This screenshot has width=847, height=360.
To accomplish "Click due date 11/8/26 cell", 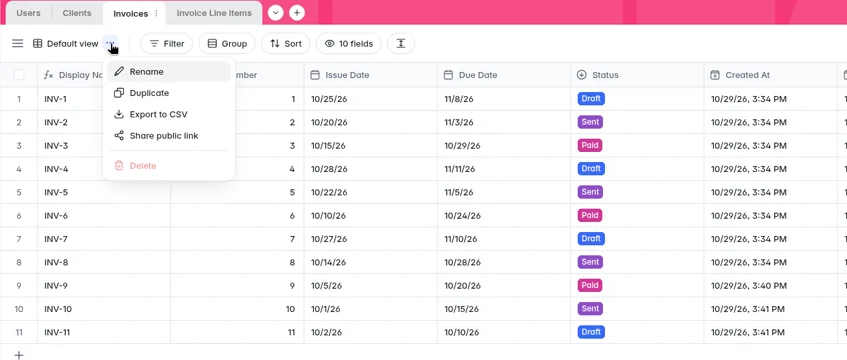I will pyautogui.click(x=504, y=99).
